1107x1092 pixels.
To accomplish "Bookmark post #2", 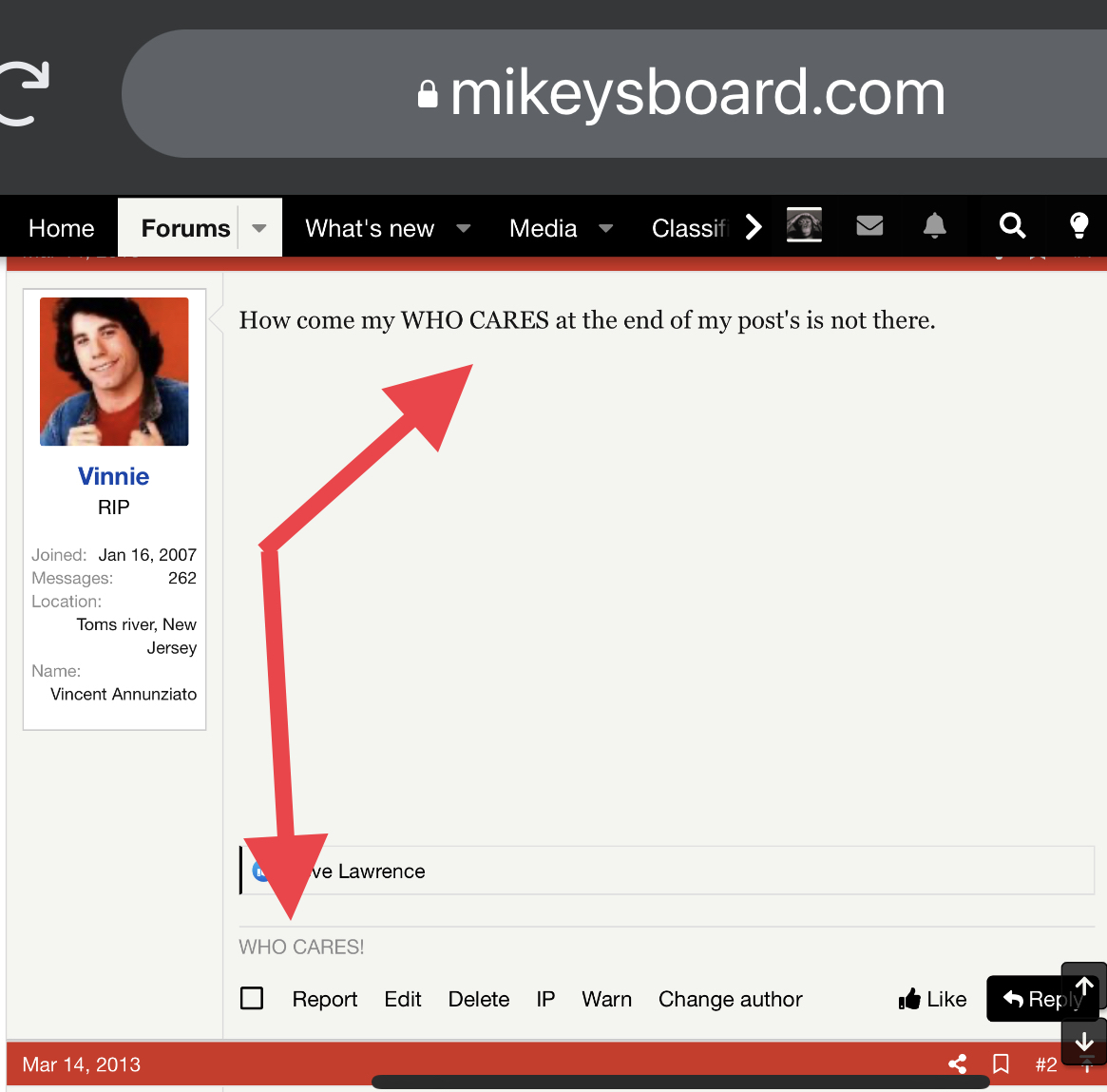I will click(x=1001, y=1064).
